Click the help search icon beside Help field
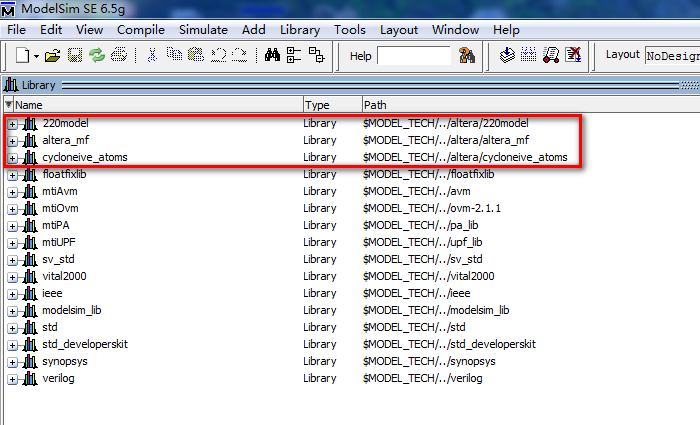 tap(466, 56)
